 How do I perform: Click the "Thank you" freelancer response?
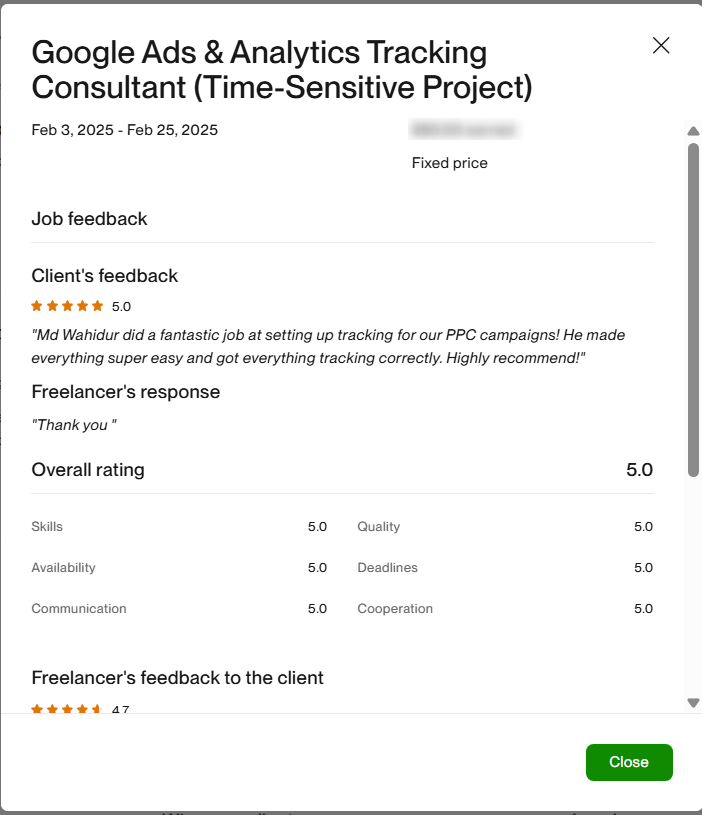[x=75, y=425]
